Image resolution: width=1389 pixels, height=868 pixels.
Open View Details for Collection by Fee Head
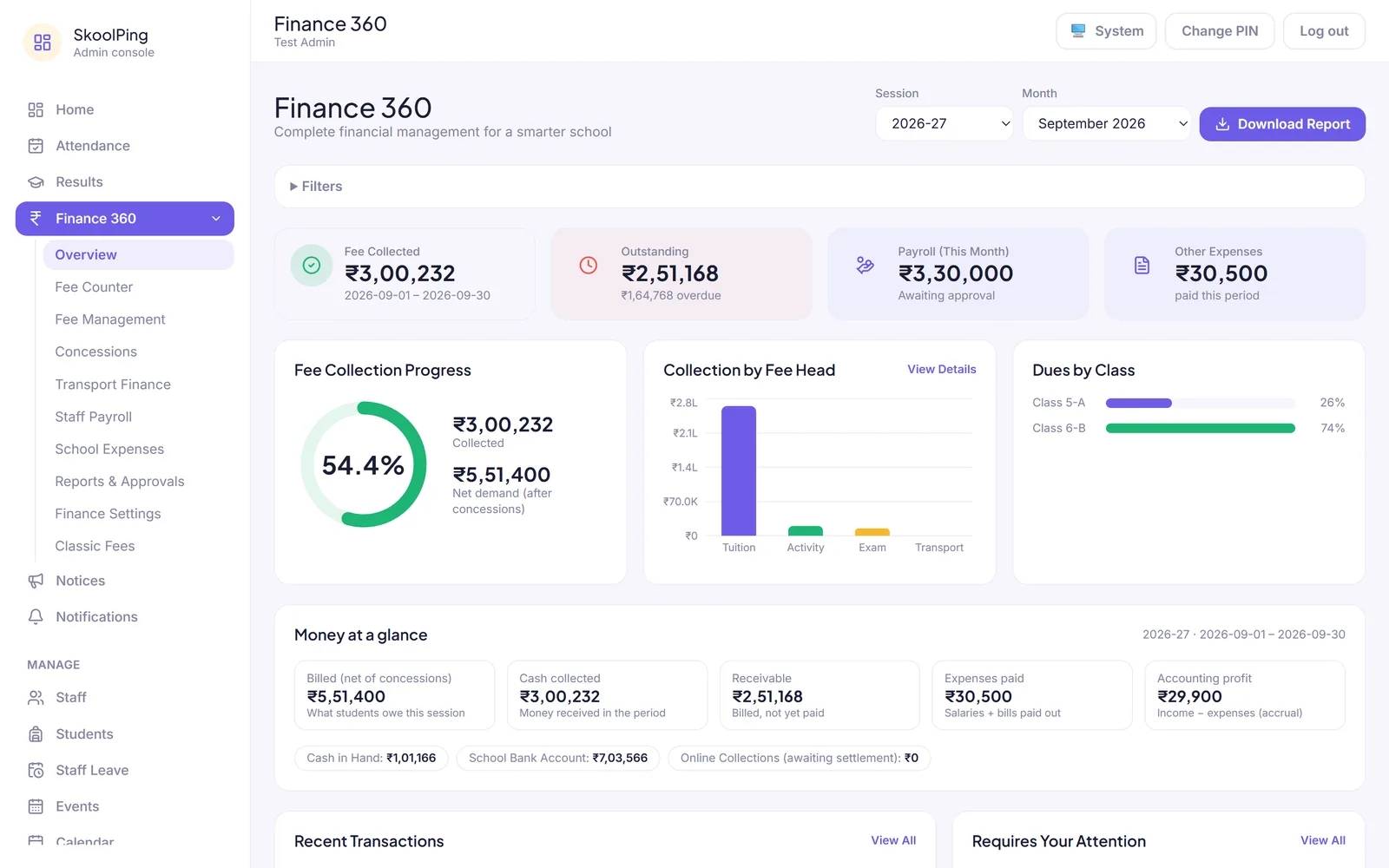pyautogui.click(x=942, y=370)
